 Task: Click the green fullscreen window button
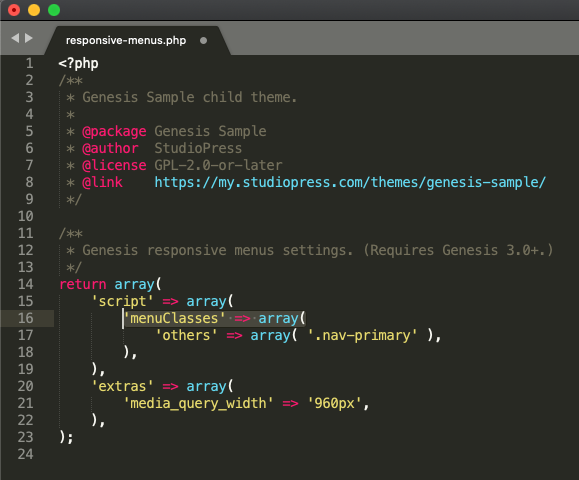54,10
